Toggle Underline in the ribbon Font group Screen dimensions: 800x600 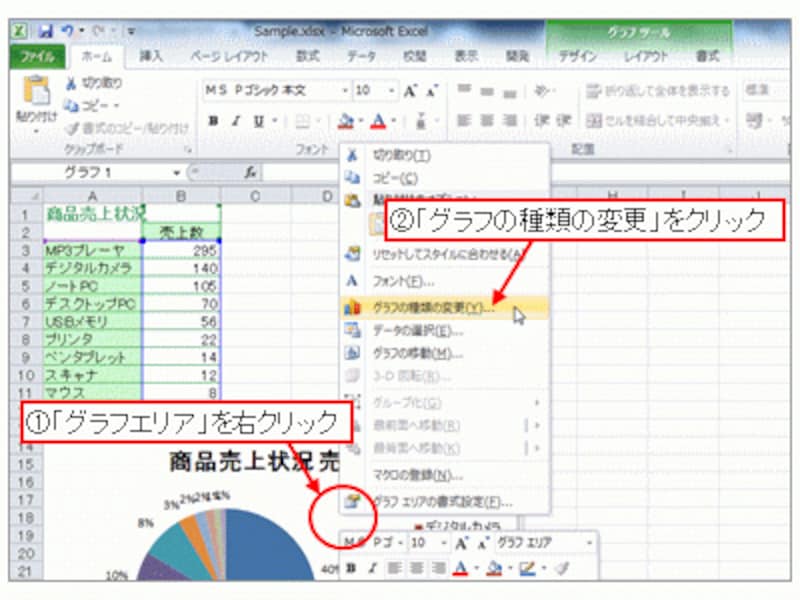259,121
